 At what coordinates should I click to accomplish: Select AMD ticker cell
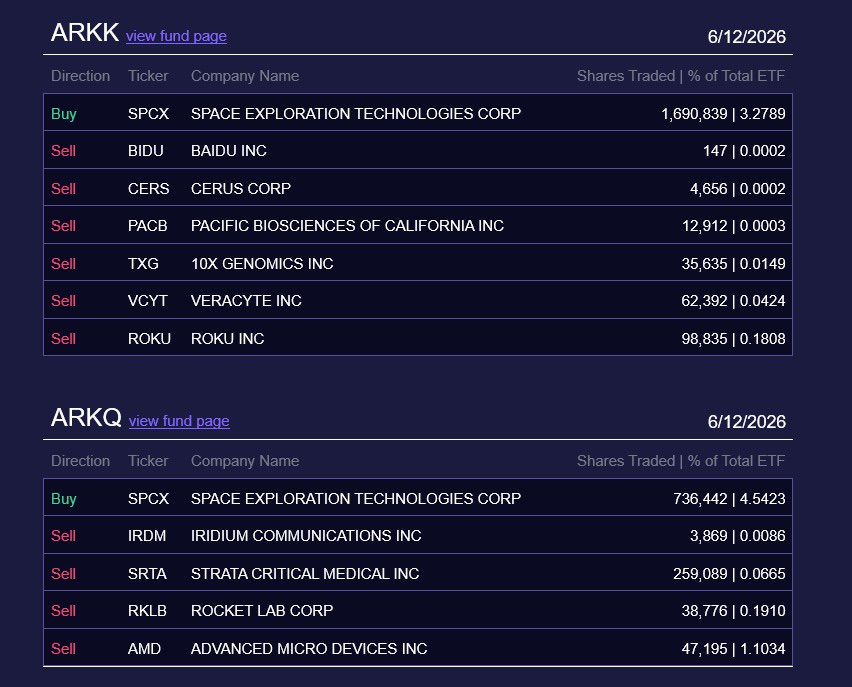(144, 648)
